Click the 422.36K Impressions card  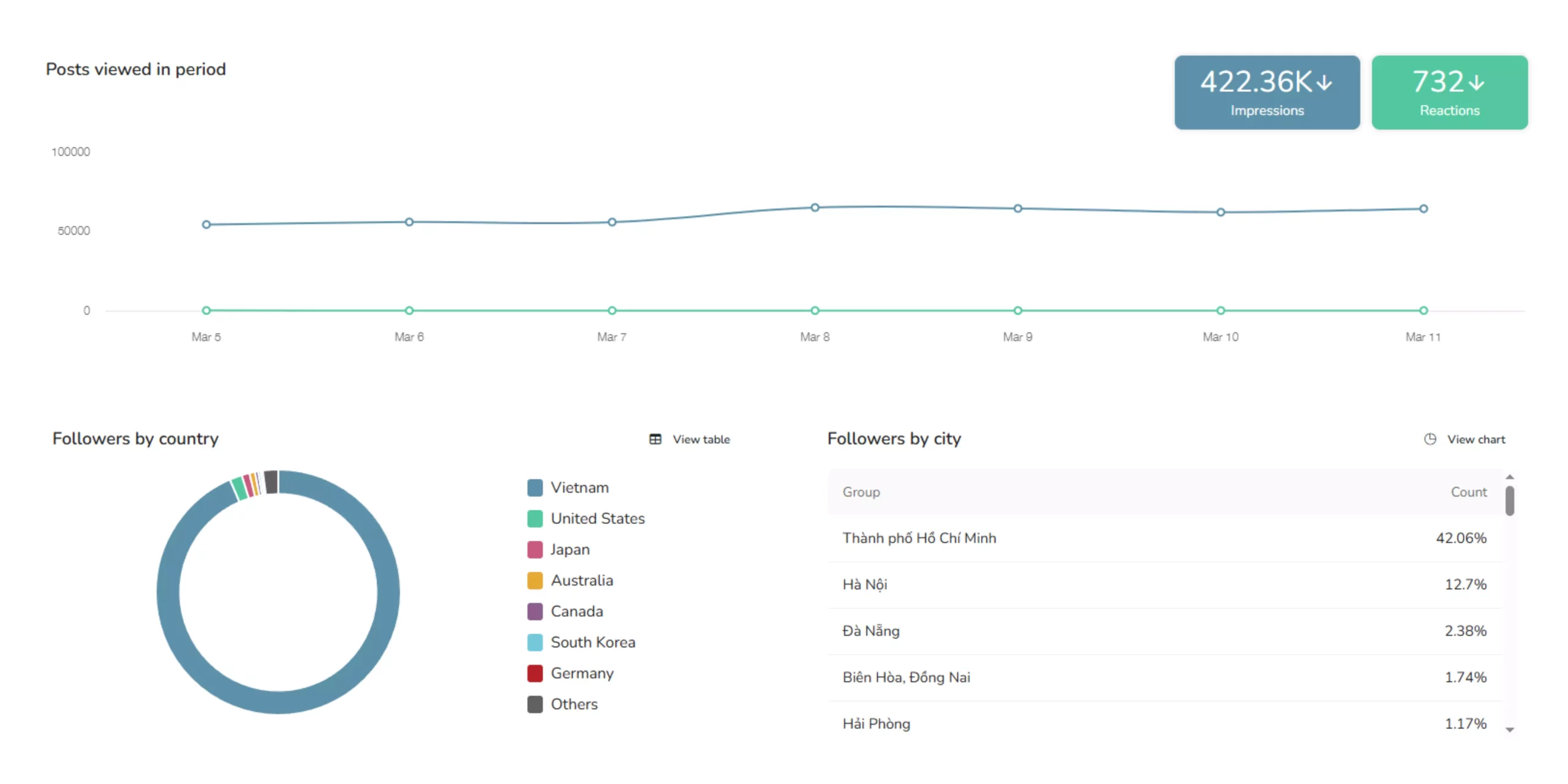(x=1266, y=92)
